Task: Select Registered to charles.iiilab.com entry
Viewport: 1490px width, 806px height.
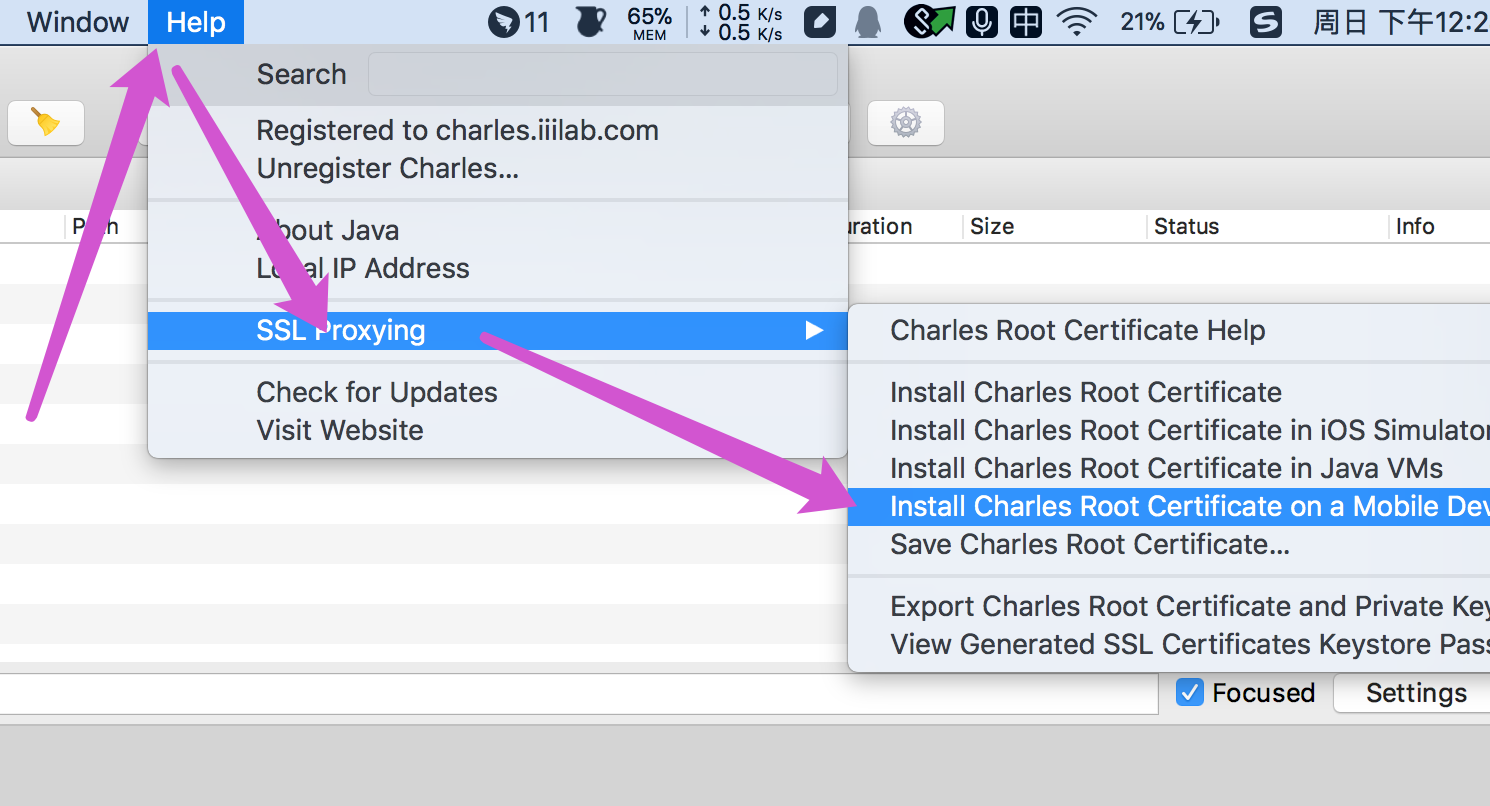Action: pos(497,131)
